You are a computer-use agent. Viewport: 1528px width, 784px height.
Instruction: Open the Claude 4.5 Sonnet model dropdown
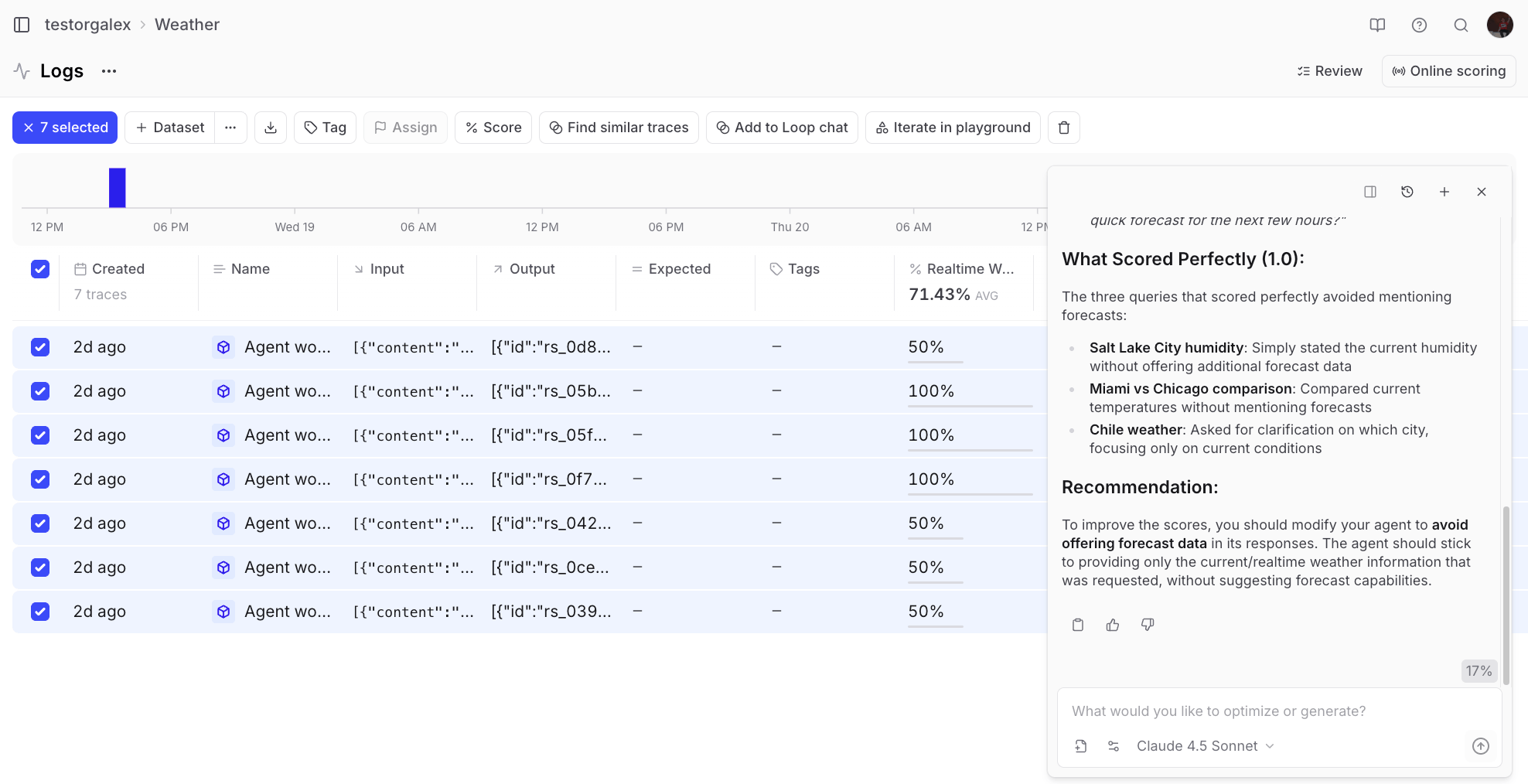click(1205, 746)
